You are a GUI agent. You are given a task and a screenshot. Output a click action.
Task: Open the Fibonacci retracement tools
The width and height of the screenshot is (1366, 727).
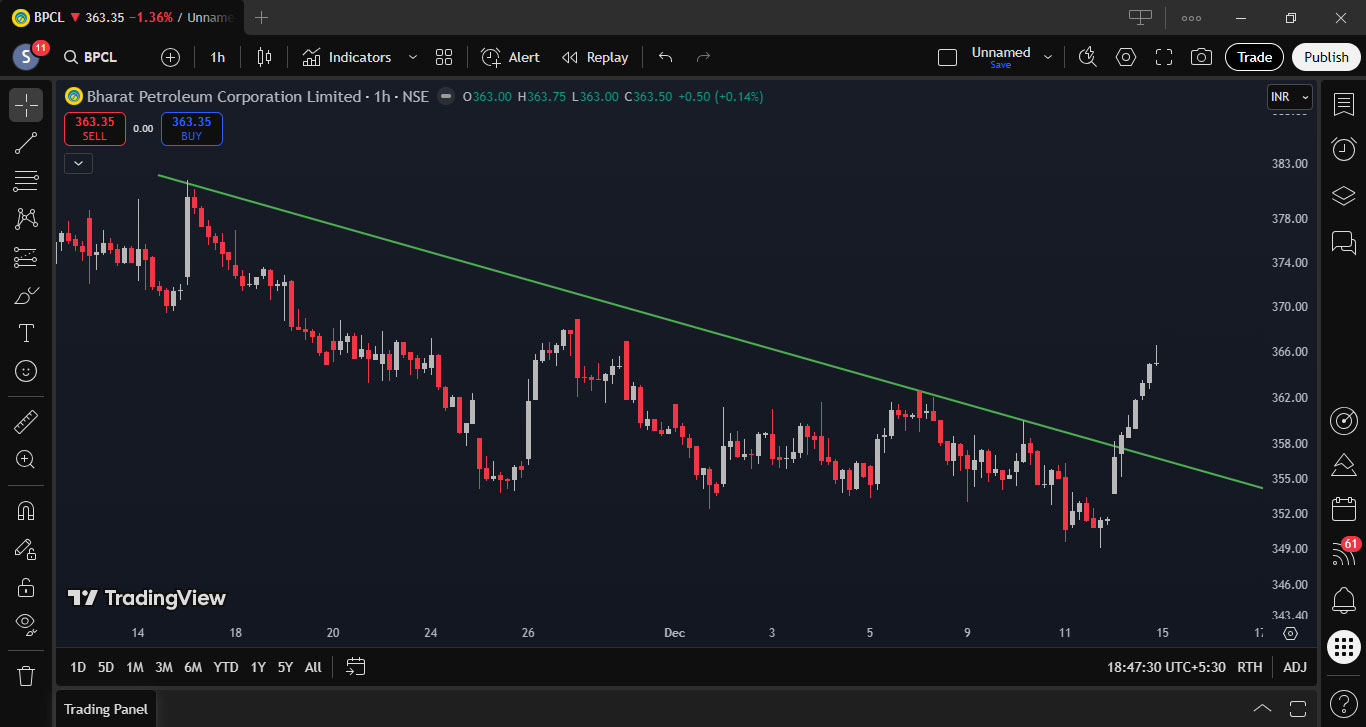coord(26,181)
